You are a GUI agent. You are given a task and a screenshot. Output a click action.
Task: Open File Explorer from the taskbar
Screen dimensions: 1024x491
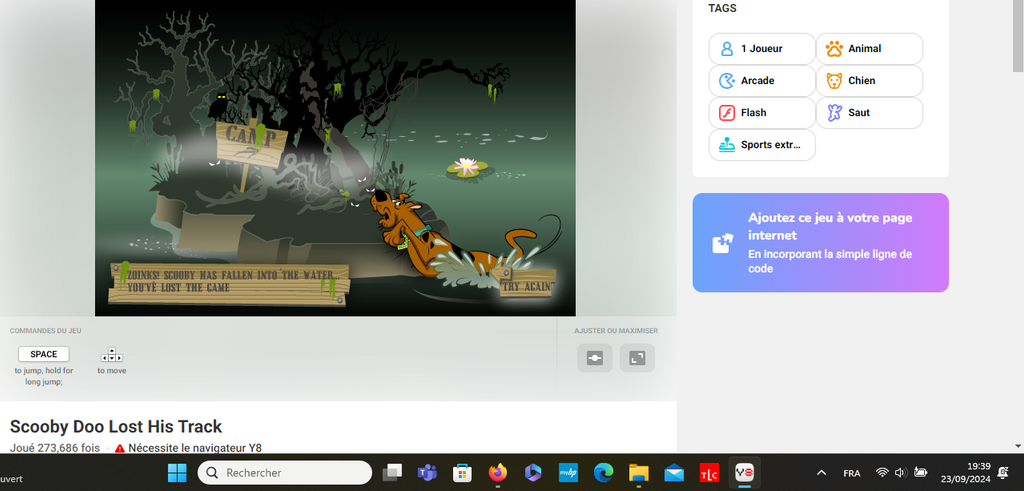click(x=639, y=473)
